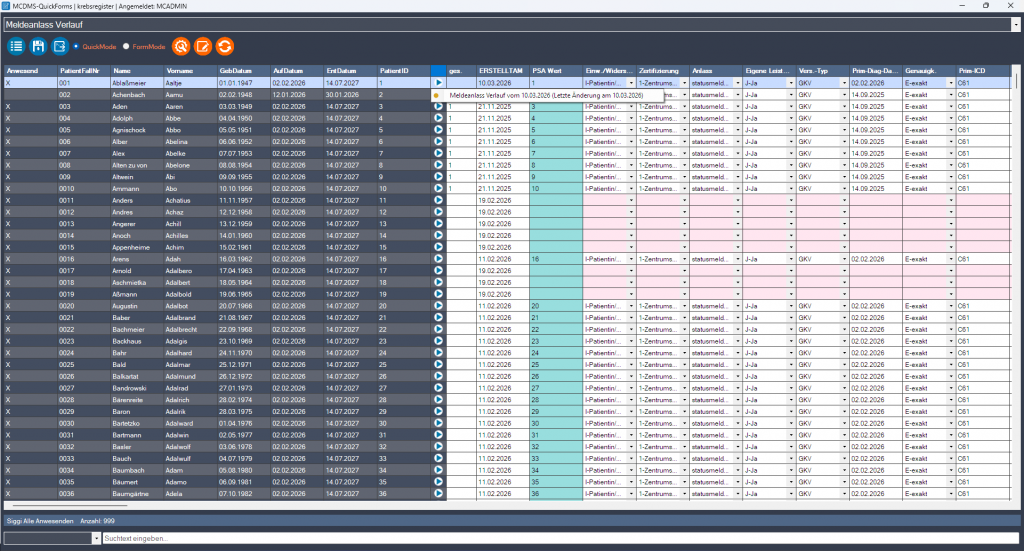Viewport: 1024px width, 551px height.
Task: Select the FormMode radio button
Action: [127, 46]
